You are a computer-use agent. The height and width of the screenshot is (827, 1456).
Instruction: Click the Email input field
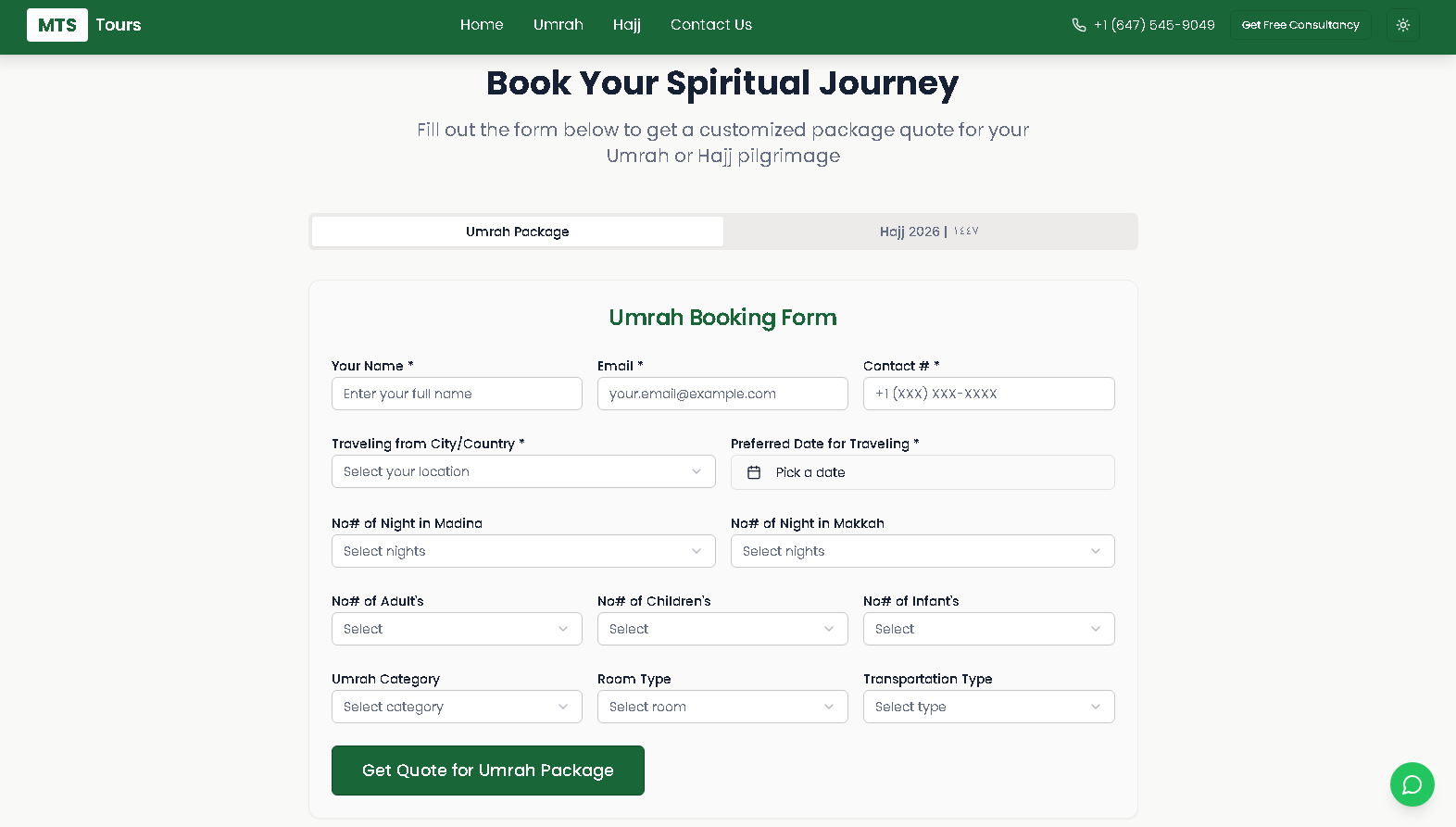click(722, 394)
